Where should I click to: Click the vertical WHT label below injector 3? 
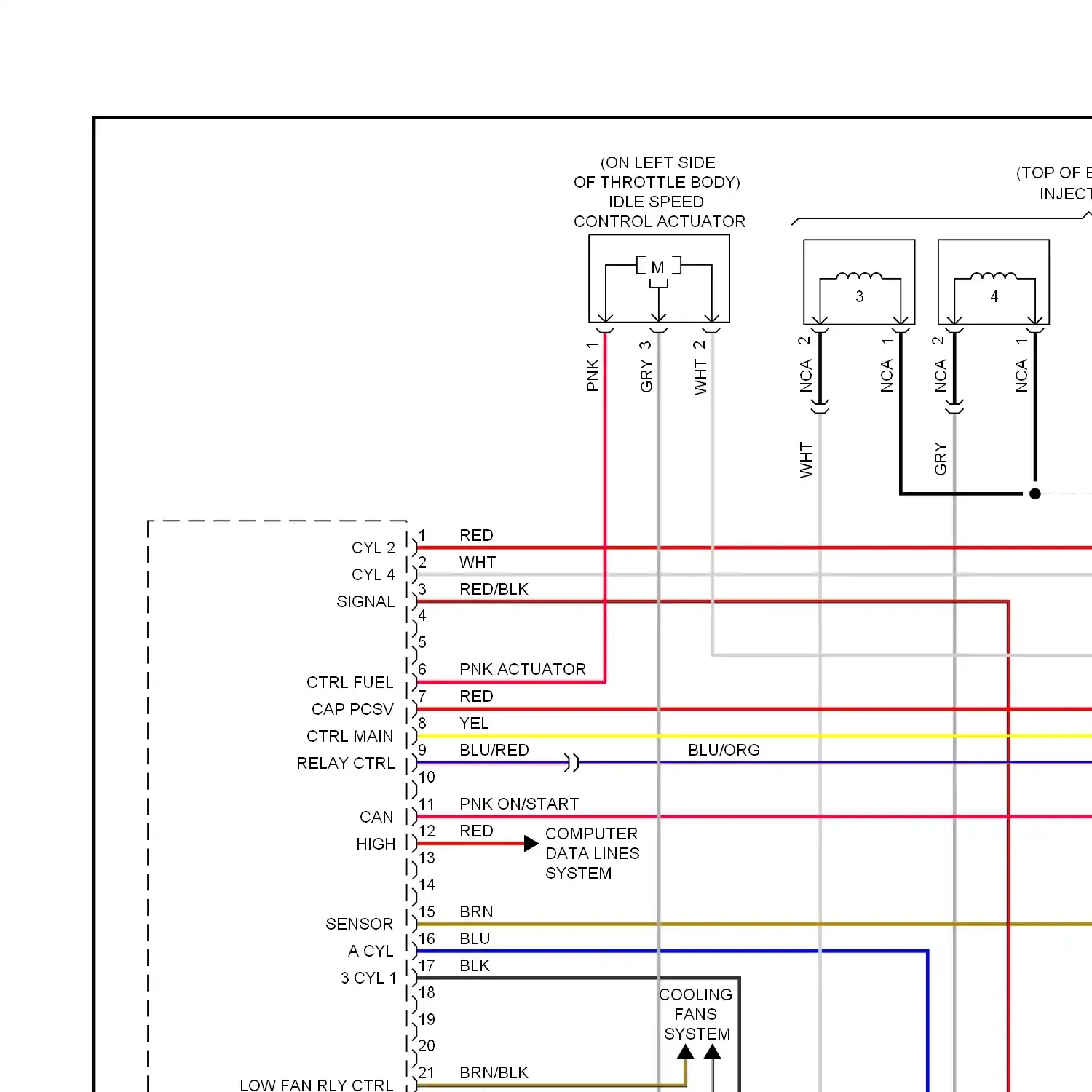(x=805, y=459)
